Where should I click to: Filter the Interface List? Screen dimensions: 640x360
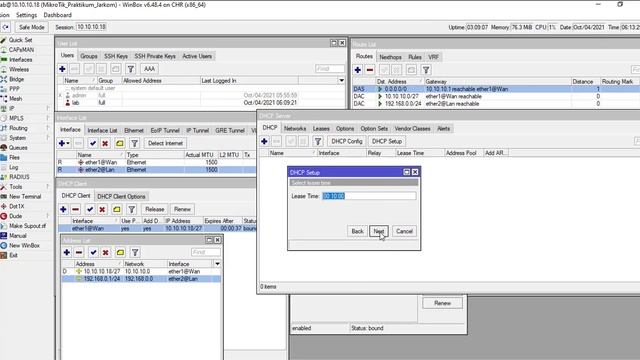point(134,143)
